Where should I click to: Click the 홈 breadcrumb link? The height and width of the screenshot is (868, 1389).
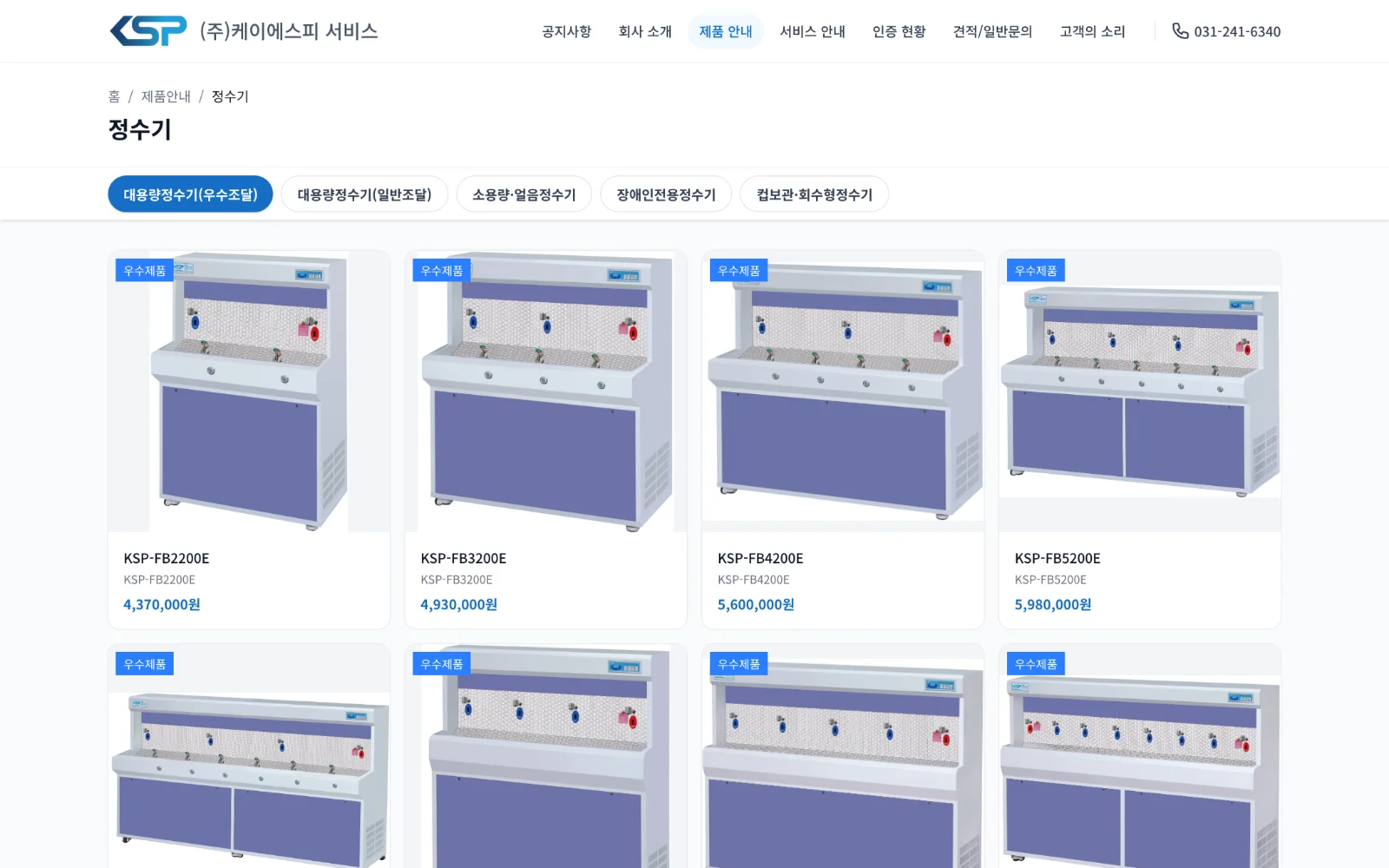pyautogui.click(x=114, y=96)
